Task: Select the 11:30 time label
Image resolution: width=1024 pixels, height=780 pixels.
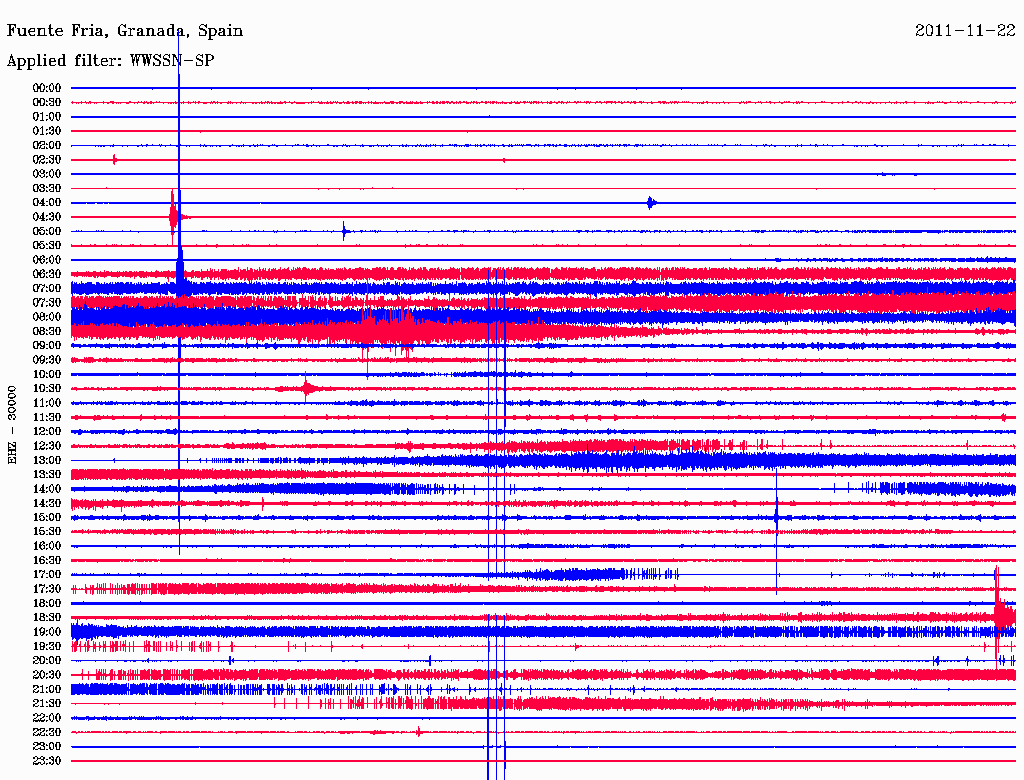Action: (47, 417)
